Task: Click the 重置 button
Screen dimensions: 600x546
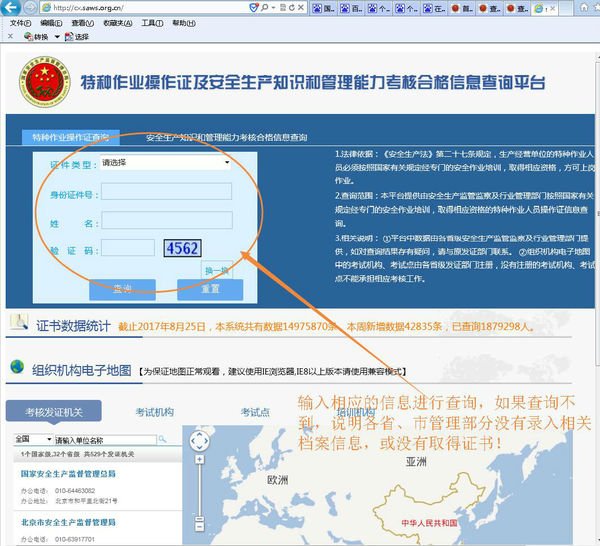Action: pyautogui.click(x=210, y=289)
